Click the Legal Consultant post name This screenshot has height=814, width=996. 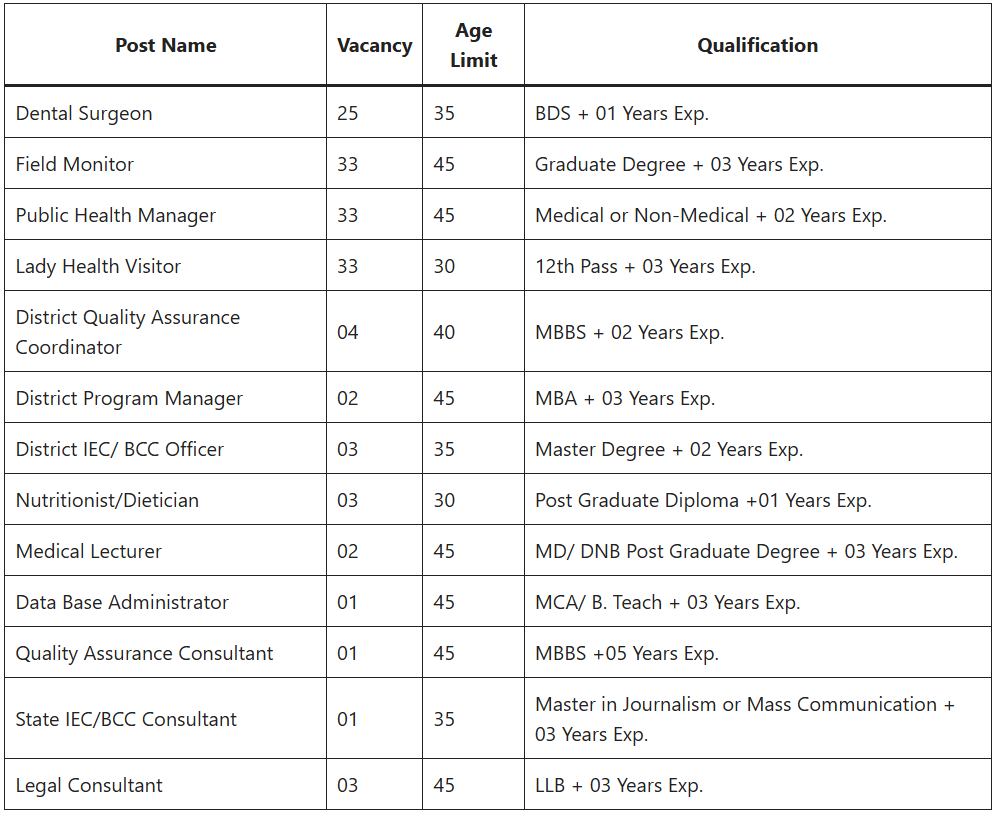[89, 785]
